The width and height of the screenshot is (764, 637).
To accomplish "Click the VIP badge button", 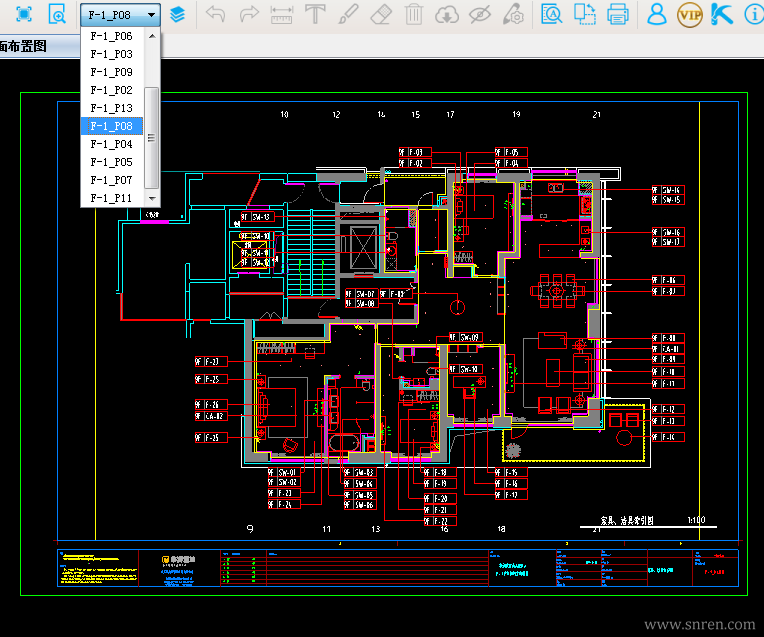I will 689,15.
